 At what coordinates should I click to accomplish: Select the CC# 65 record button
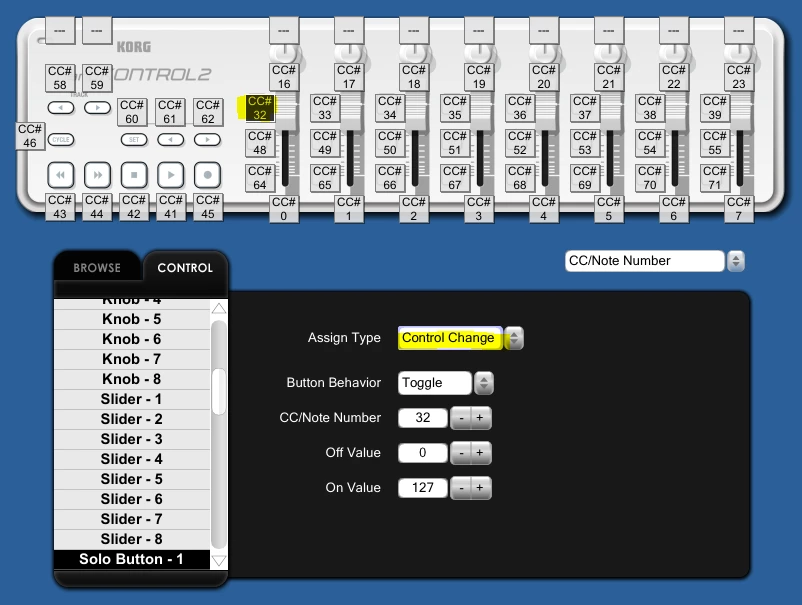click(325, 177)
